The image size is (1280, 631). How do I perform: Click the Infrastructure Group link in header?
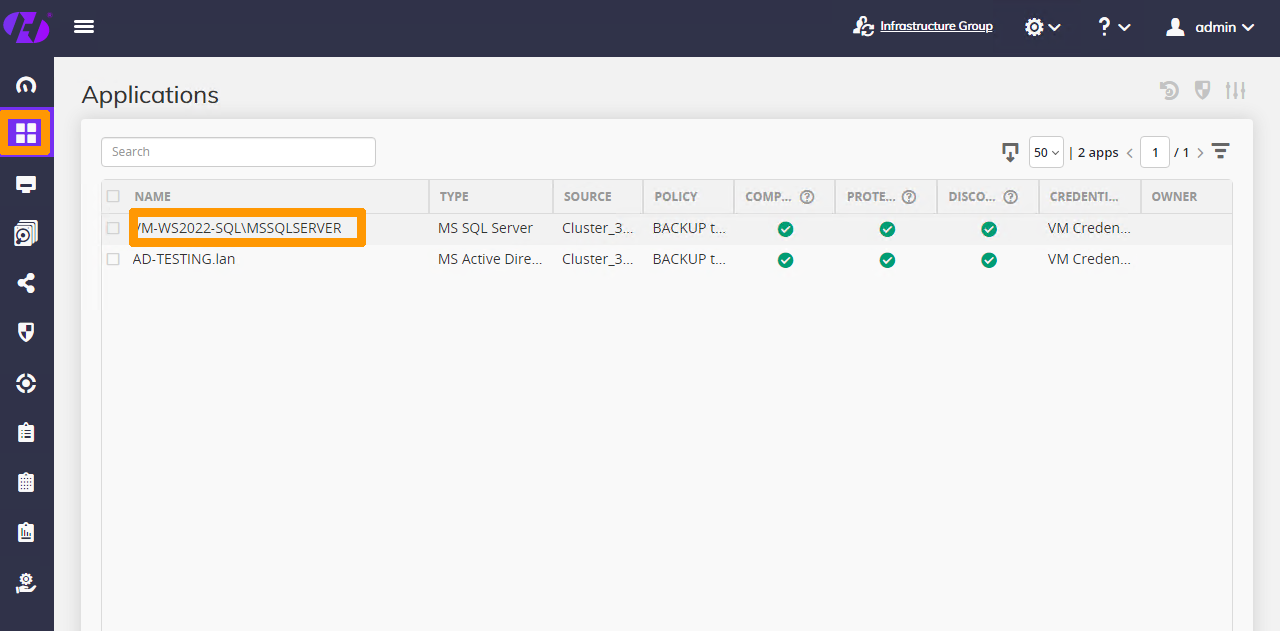point(936,26)
